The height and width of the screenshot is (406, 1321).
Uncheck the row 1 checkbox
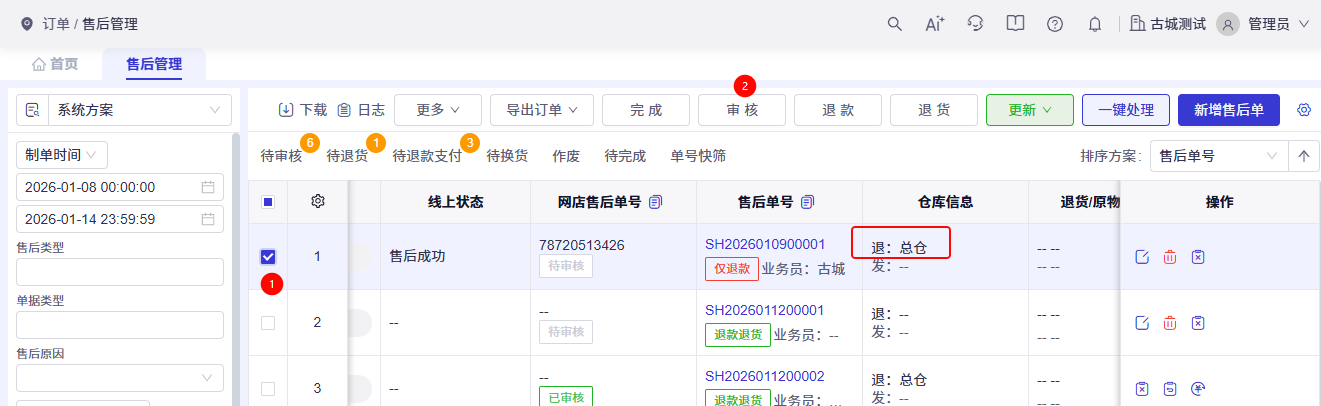[x=268, y=257]
